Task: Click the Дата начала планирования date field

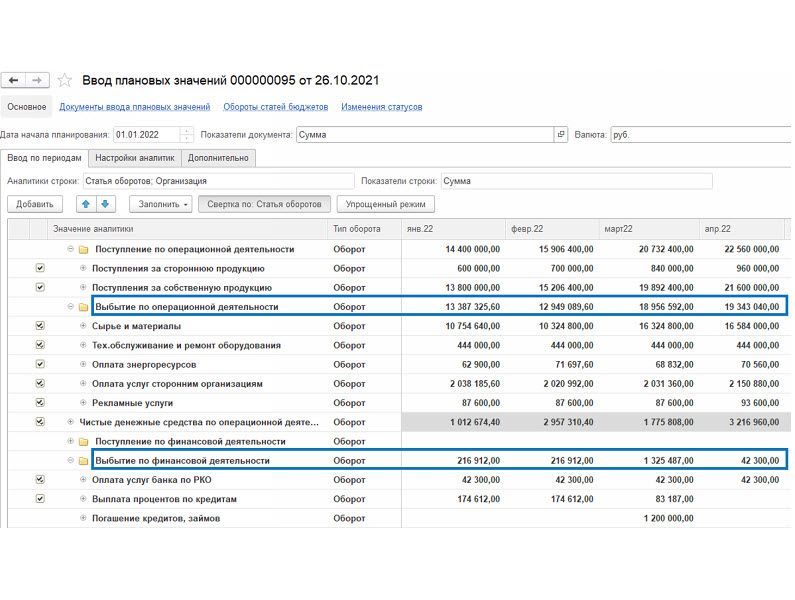Action: click(147, 135)
